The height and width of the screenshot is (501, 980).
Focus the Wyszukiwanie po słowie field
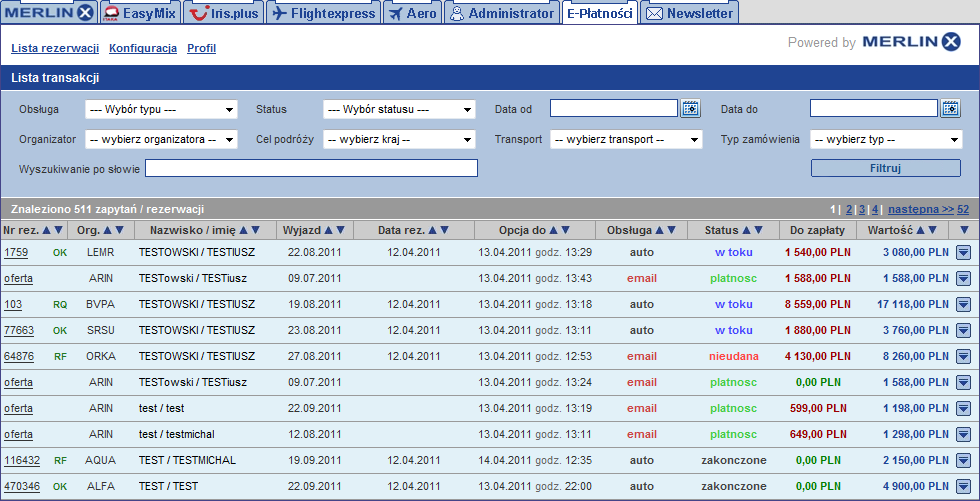(311, 168)
